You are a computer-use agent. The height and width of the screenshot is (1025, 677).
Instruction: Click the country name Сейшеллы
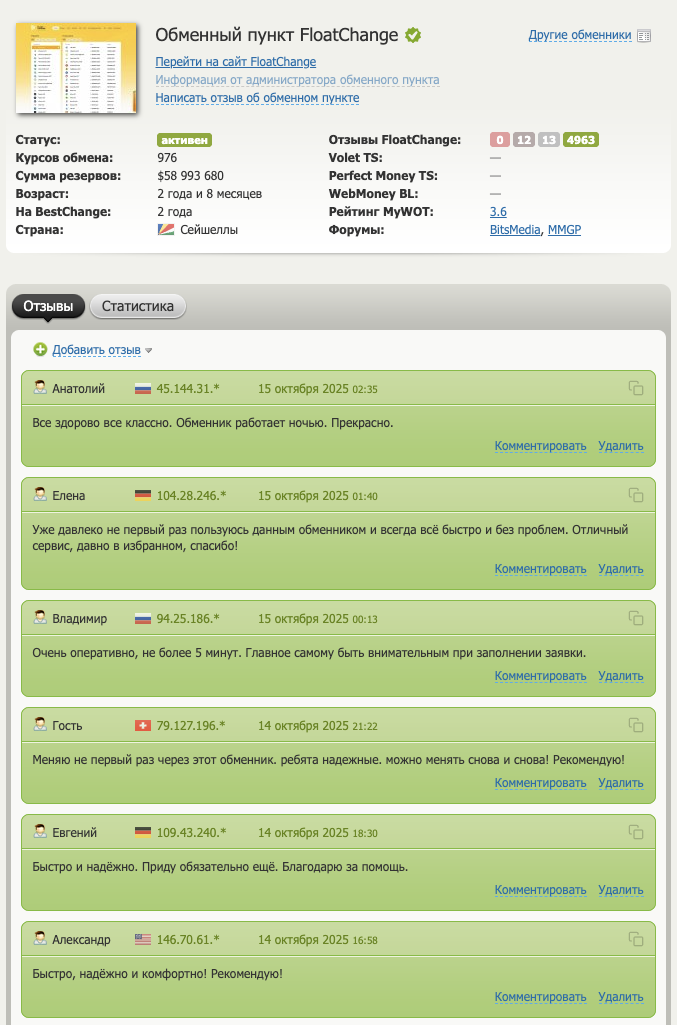(209, 230)
